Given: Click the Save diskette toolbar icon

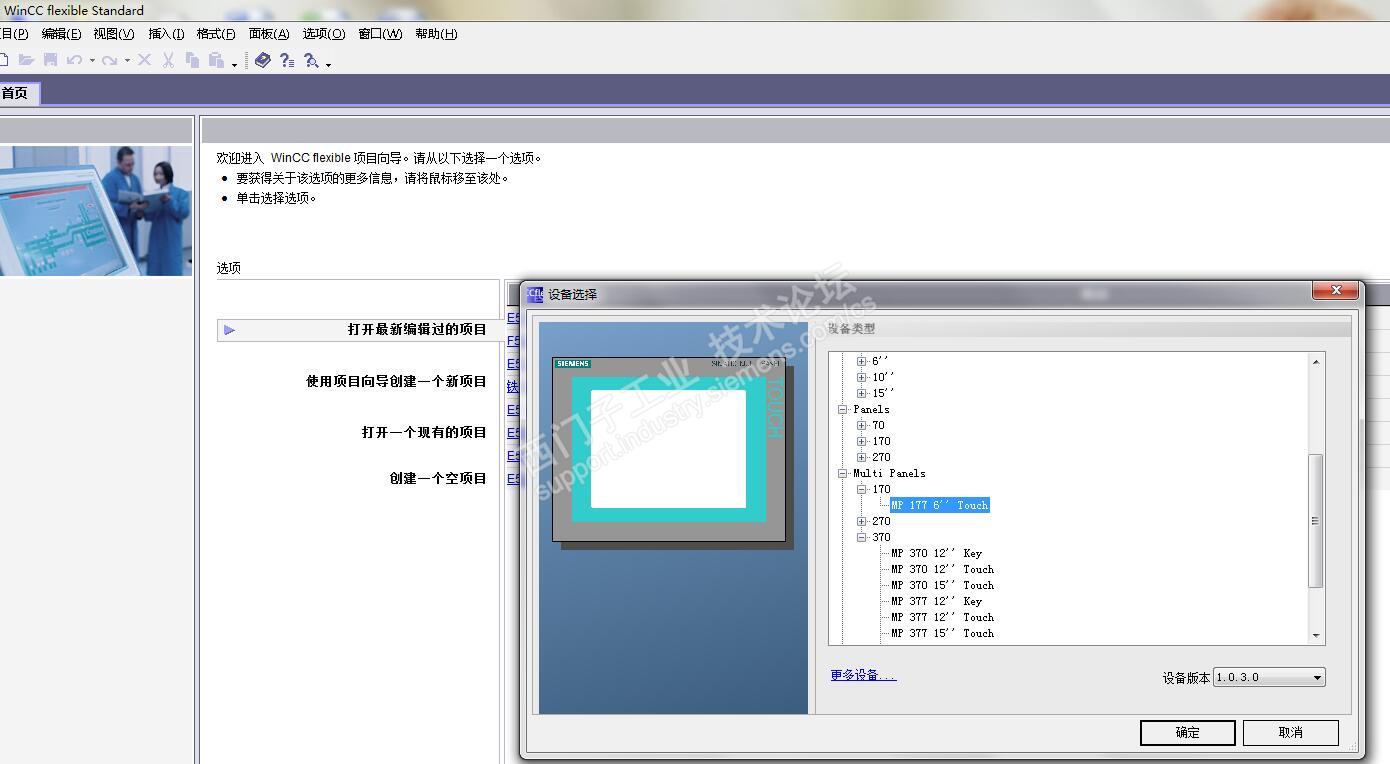Looking at the screenshot, I should tap(50, 60).
